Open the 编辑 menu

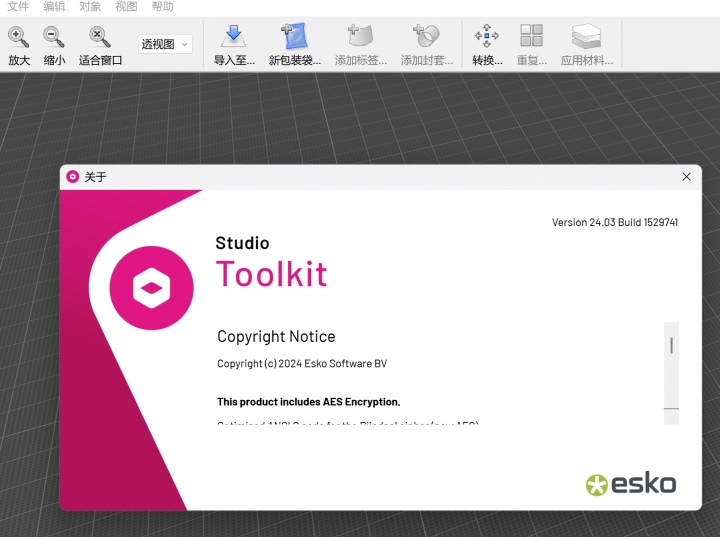coord(54,6)
